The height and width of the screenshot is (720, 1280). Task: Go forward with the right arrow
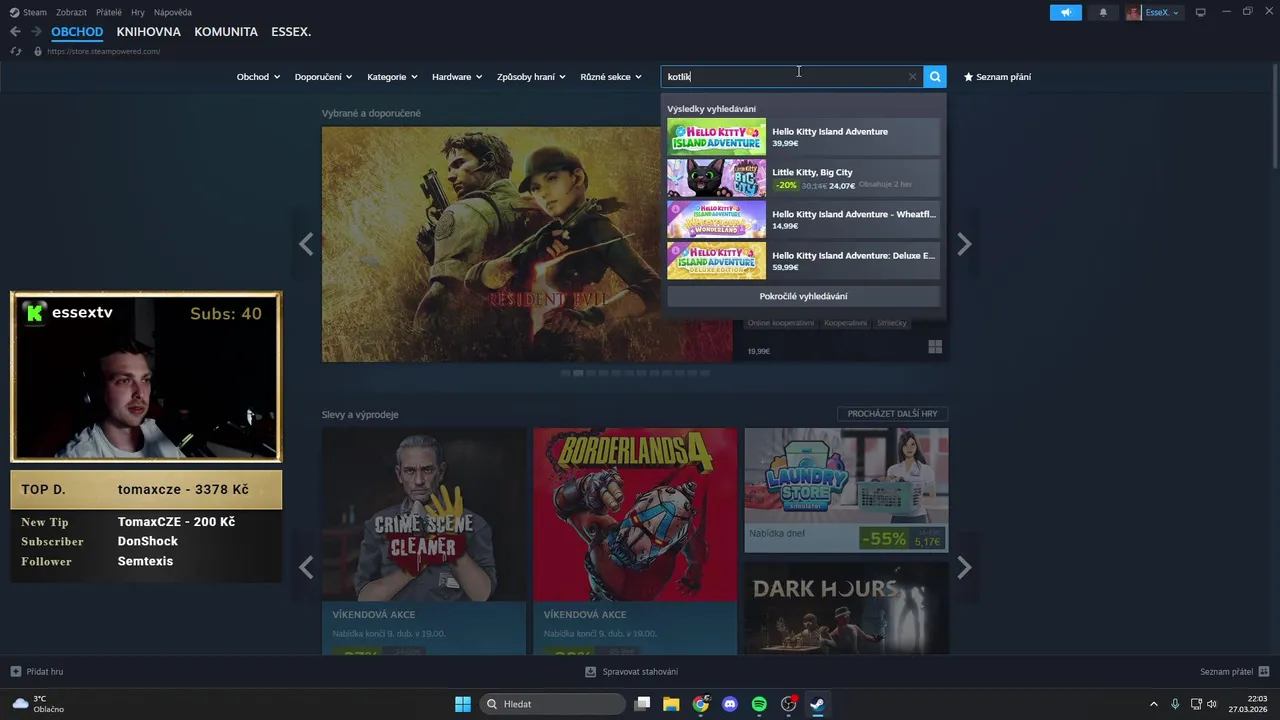36,32
